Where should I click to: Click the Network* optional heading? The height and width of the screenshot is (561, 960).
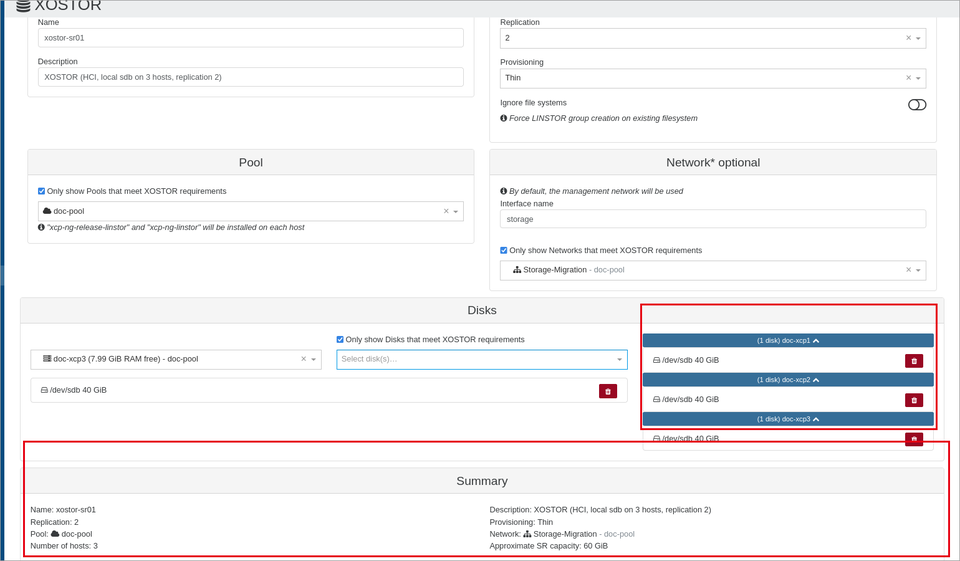[x=713, y=163]
